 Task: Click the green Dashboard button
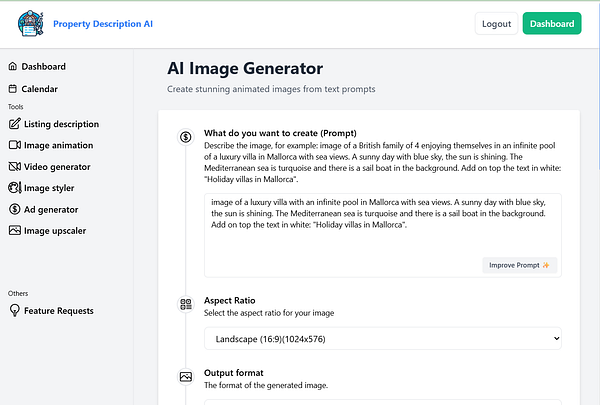[552, 24]
